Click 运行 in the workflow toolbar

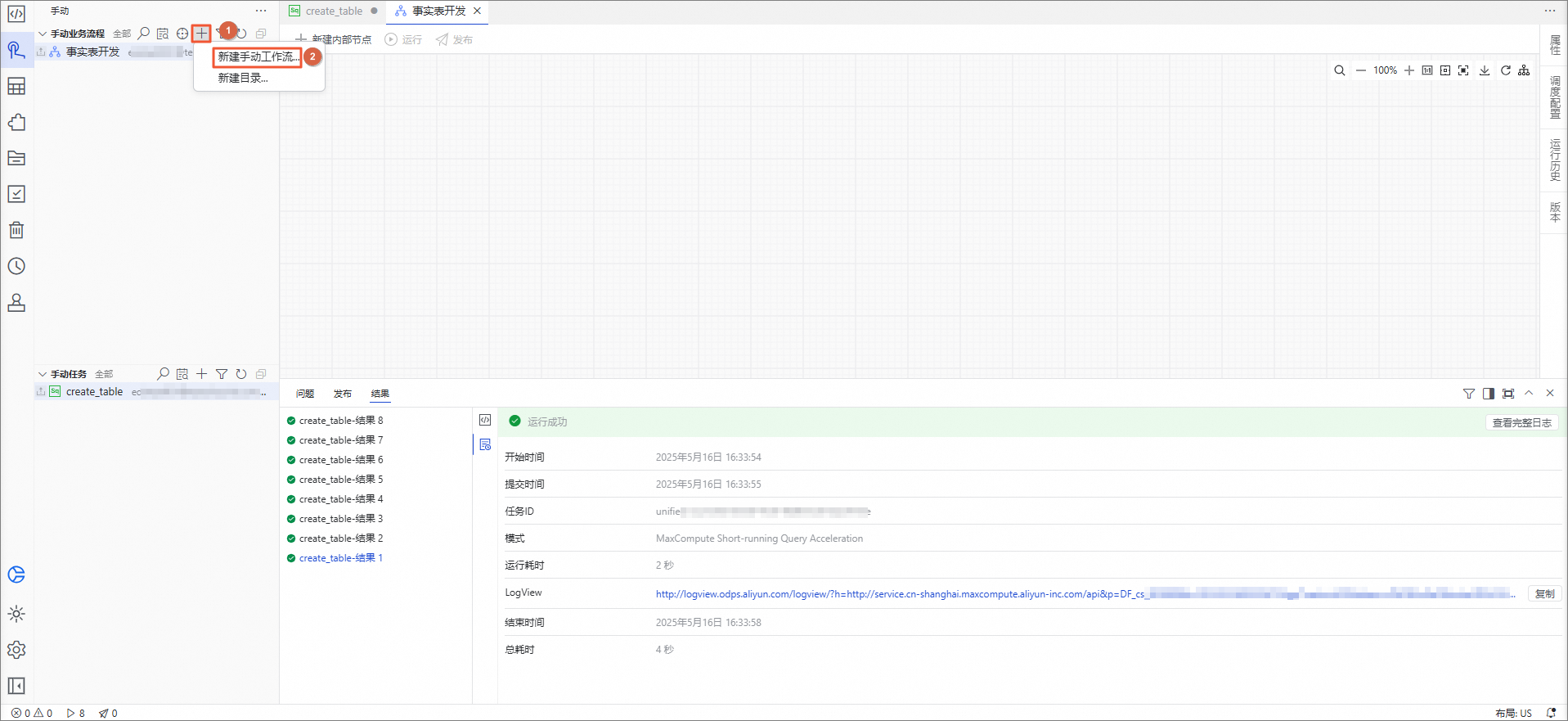403,39
